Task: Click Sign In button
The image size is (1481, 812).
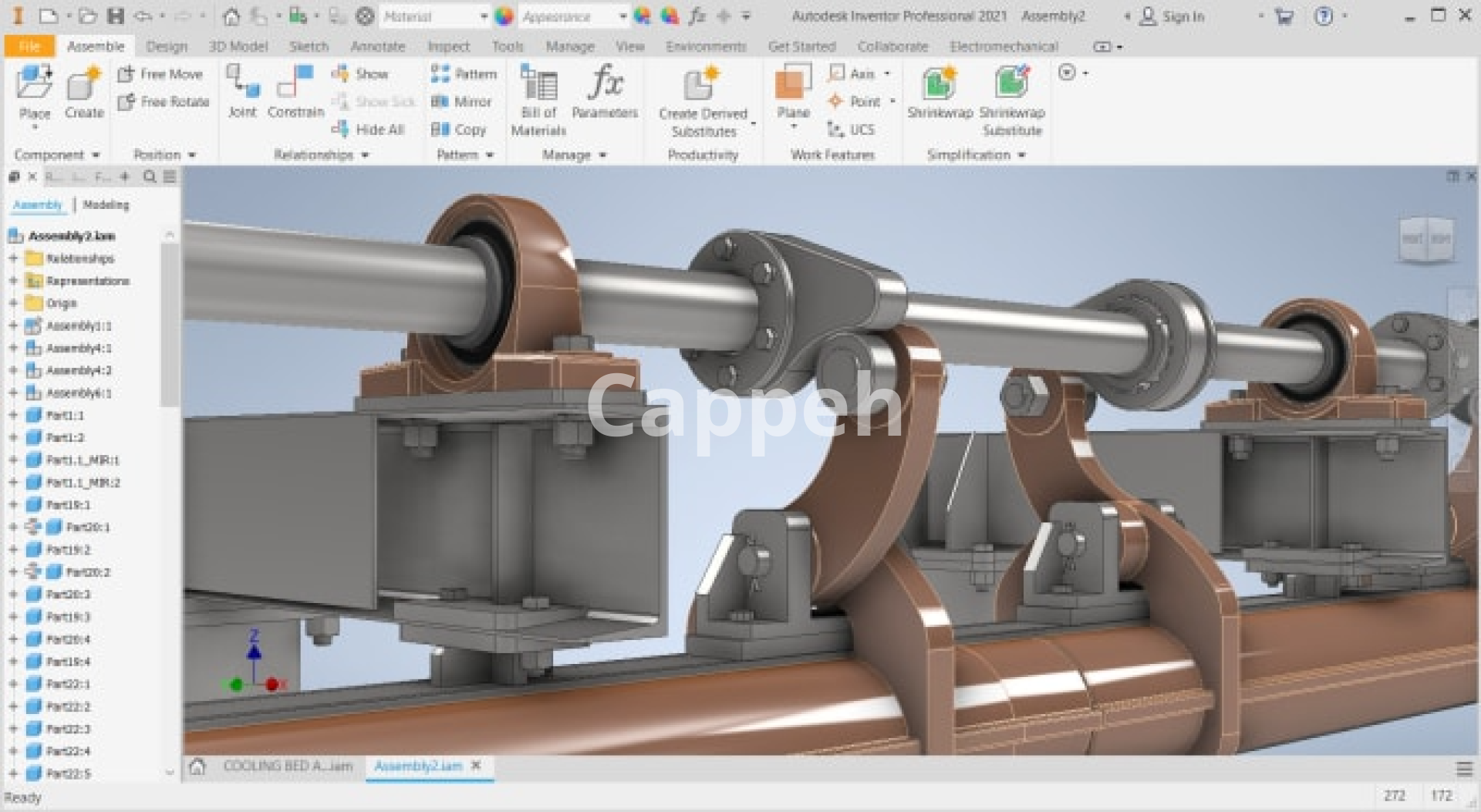Action: [x=1172, y=16]
